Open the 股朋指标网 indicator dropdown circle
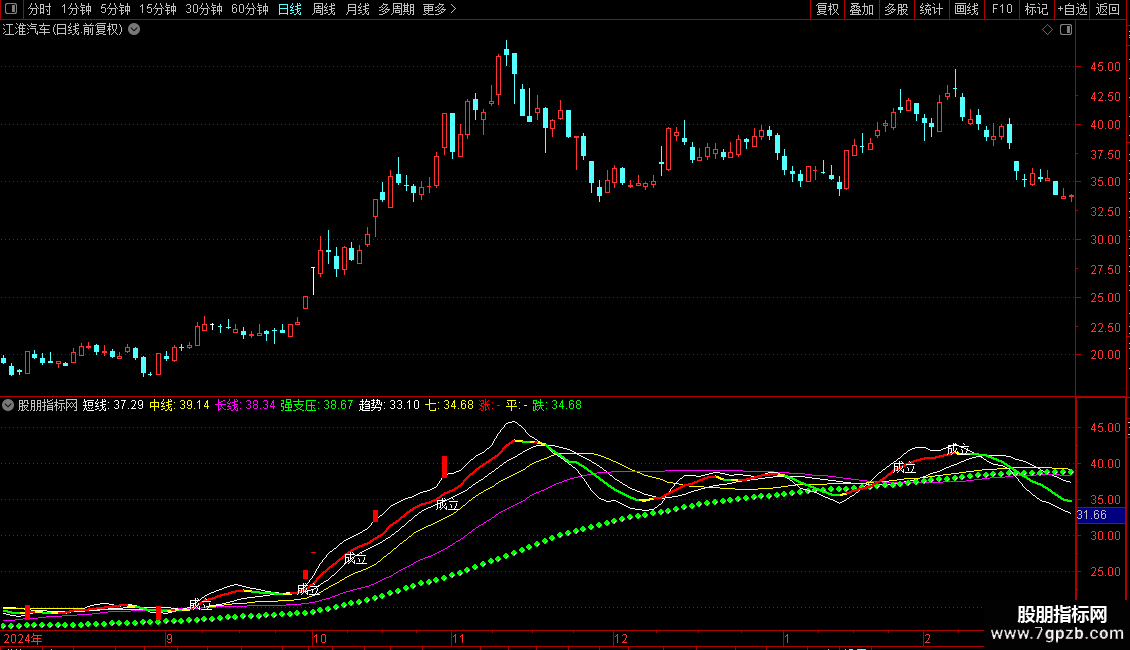Image resolution: width=1130 pixels, height=650 pixels. coord(8,405)
